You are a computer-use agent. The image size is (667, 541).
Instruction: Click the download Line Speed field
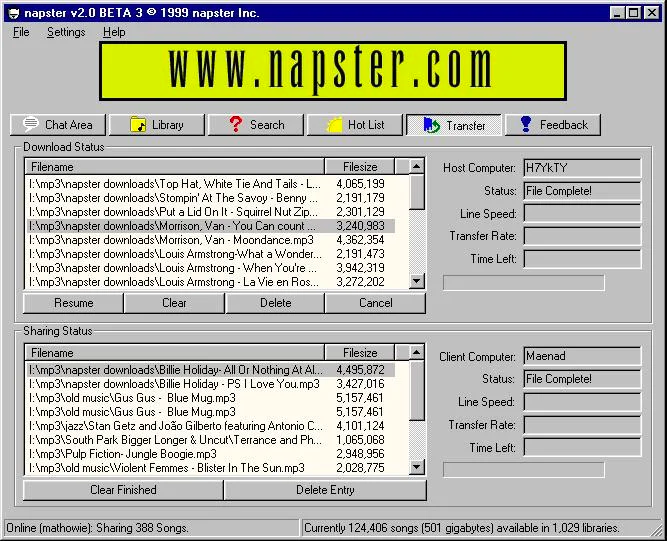582,214
